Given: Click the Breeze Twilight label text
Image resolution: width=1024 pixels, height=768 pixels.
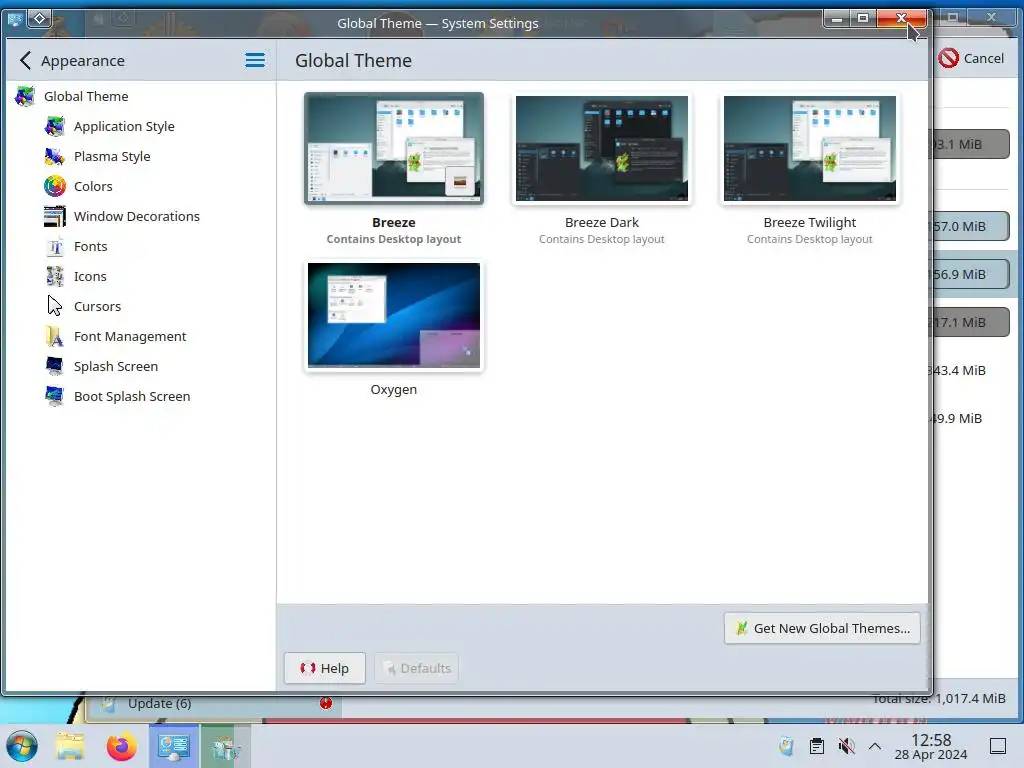Looking at the screenshot, I should coord(810,223).
